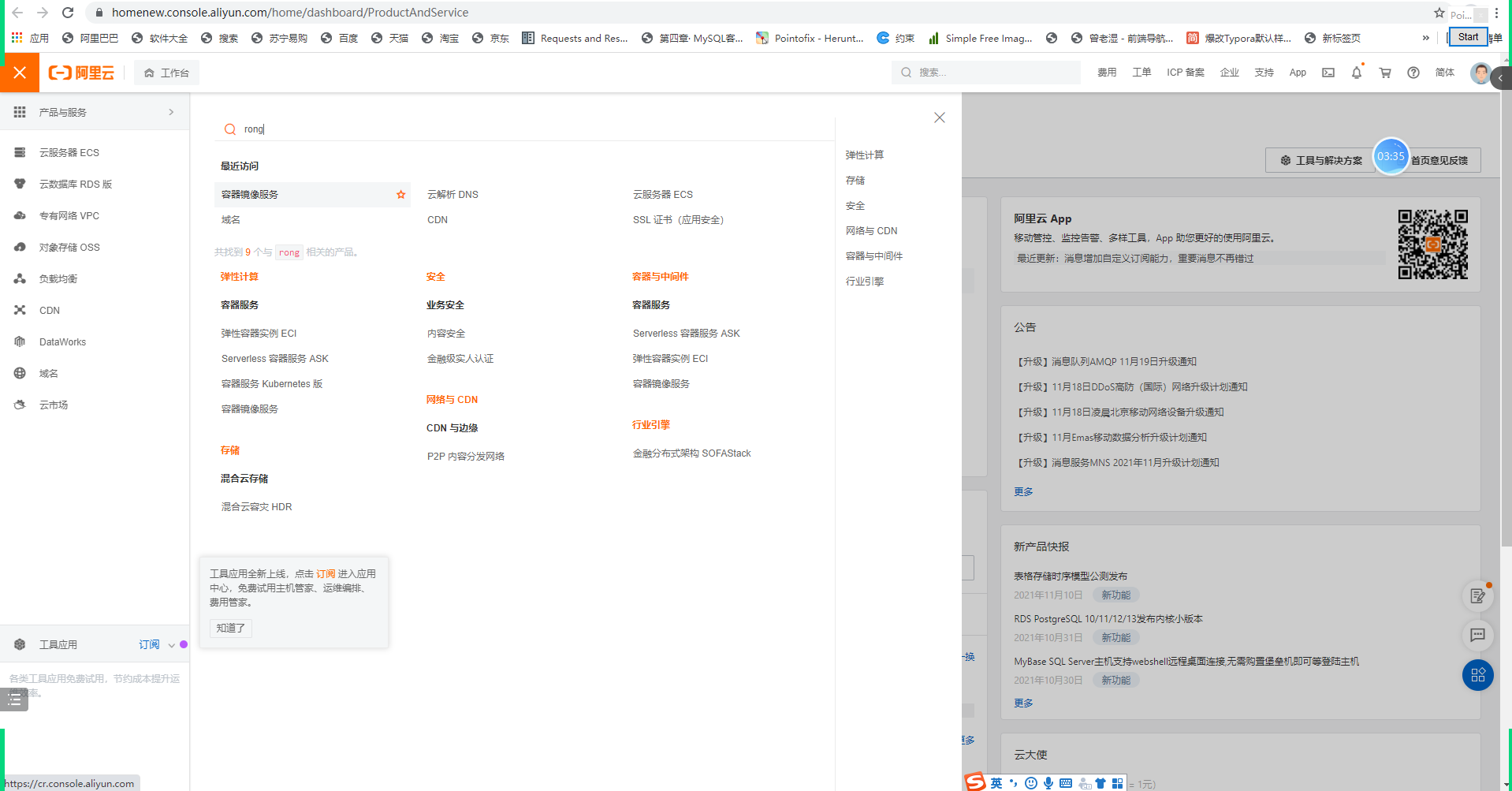Viewport: 1512px width, 791px height.
Task: Click the 产品与服务 grid icon
Action: (x=20, y=112)
